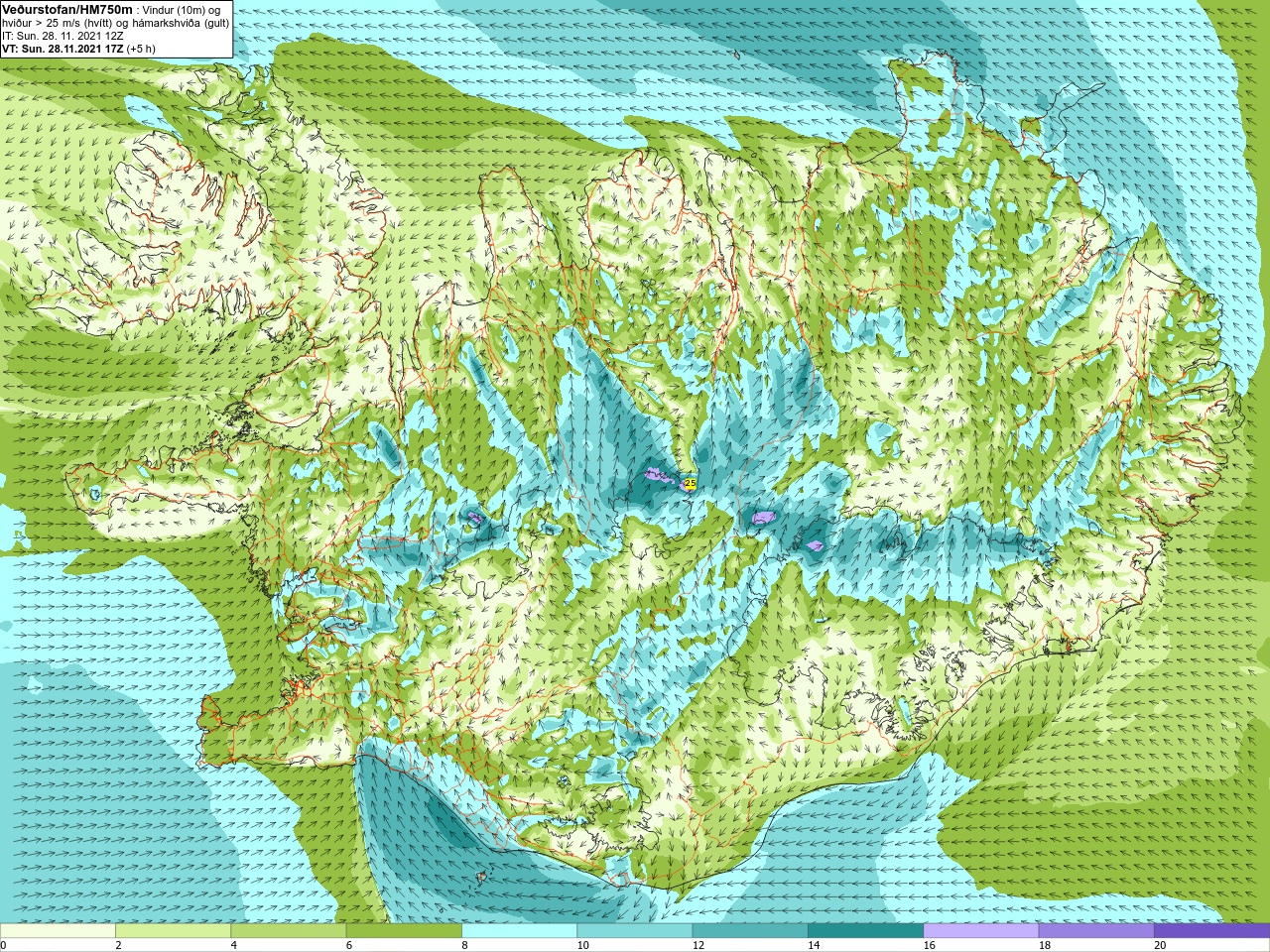Click legend scale value '4'
Image resolution: width=1270 pixels, height=952 pixels.
pyautogui.click(x=233, y=945)
